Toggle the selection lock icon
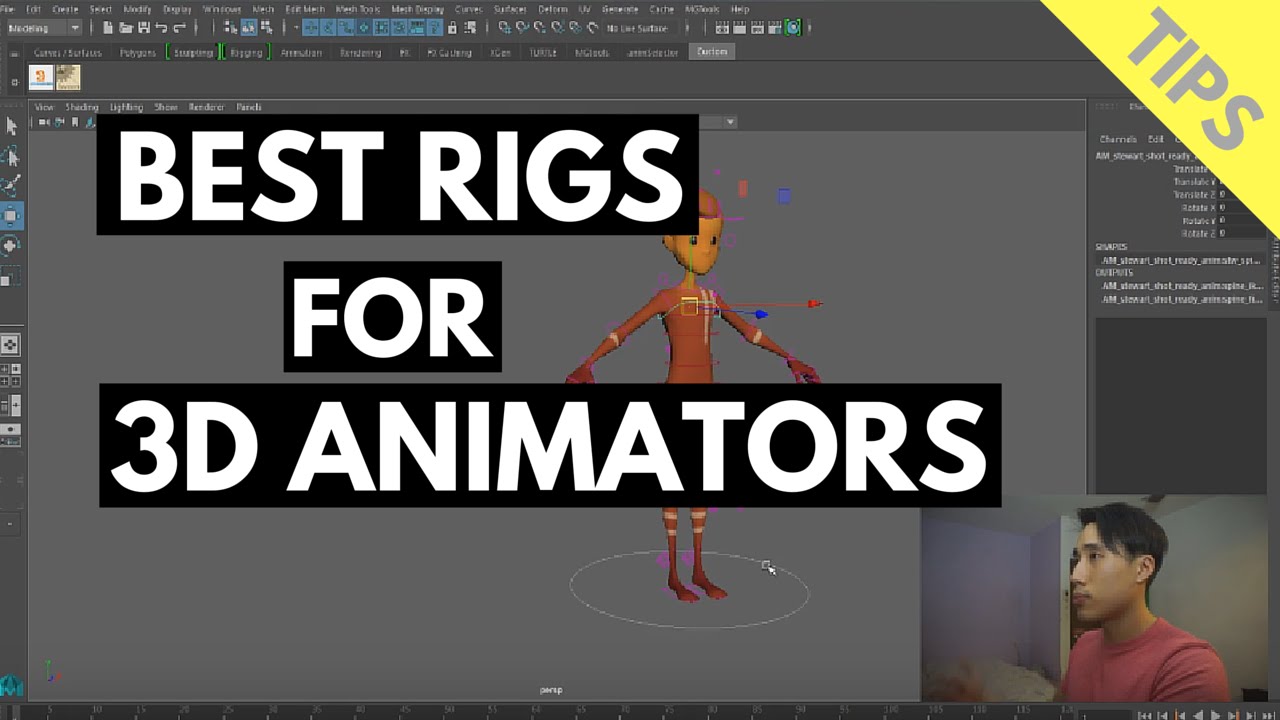This screenshot has height=720, width=1280. pos(453,28)
